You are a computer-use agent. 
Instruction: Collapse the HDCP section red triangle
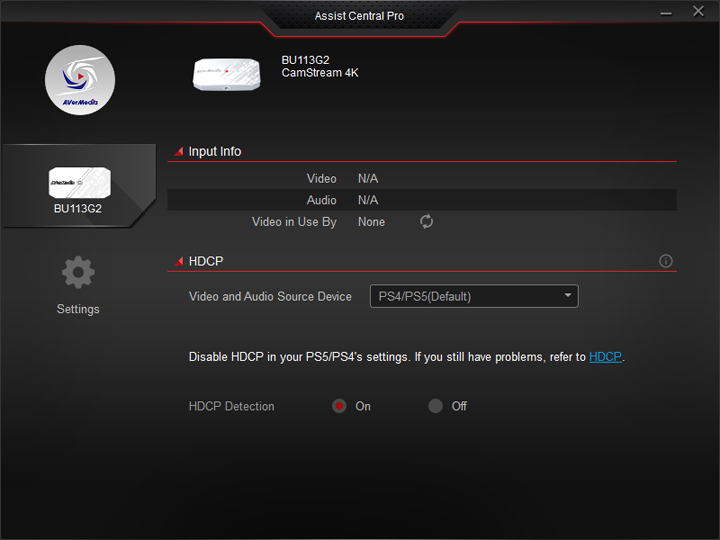[179, 261]
